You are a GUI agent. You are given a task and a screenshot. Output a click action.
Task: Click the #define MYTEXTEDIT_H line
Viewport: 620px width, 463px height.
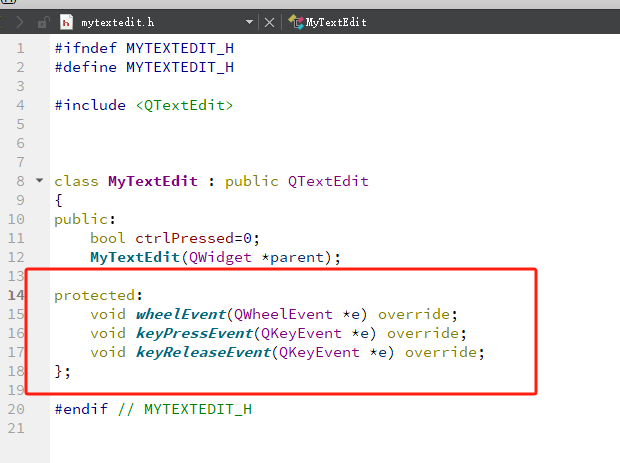pyautogui.click(x=144, y=67)
